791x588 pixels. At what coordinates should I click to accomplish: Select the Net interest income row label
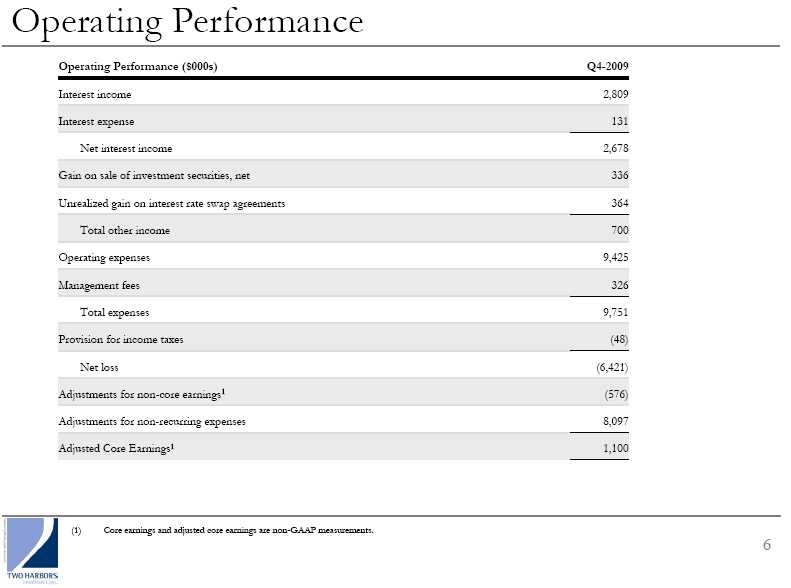coord(126,149)
